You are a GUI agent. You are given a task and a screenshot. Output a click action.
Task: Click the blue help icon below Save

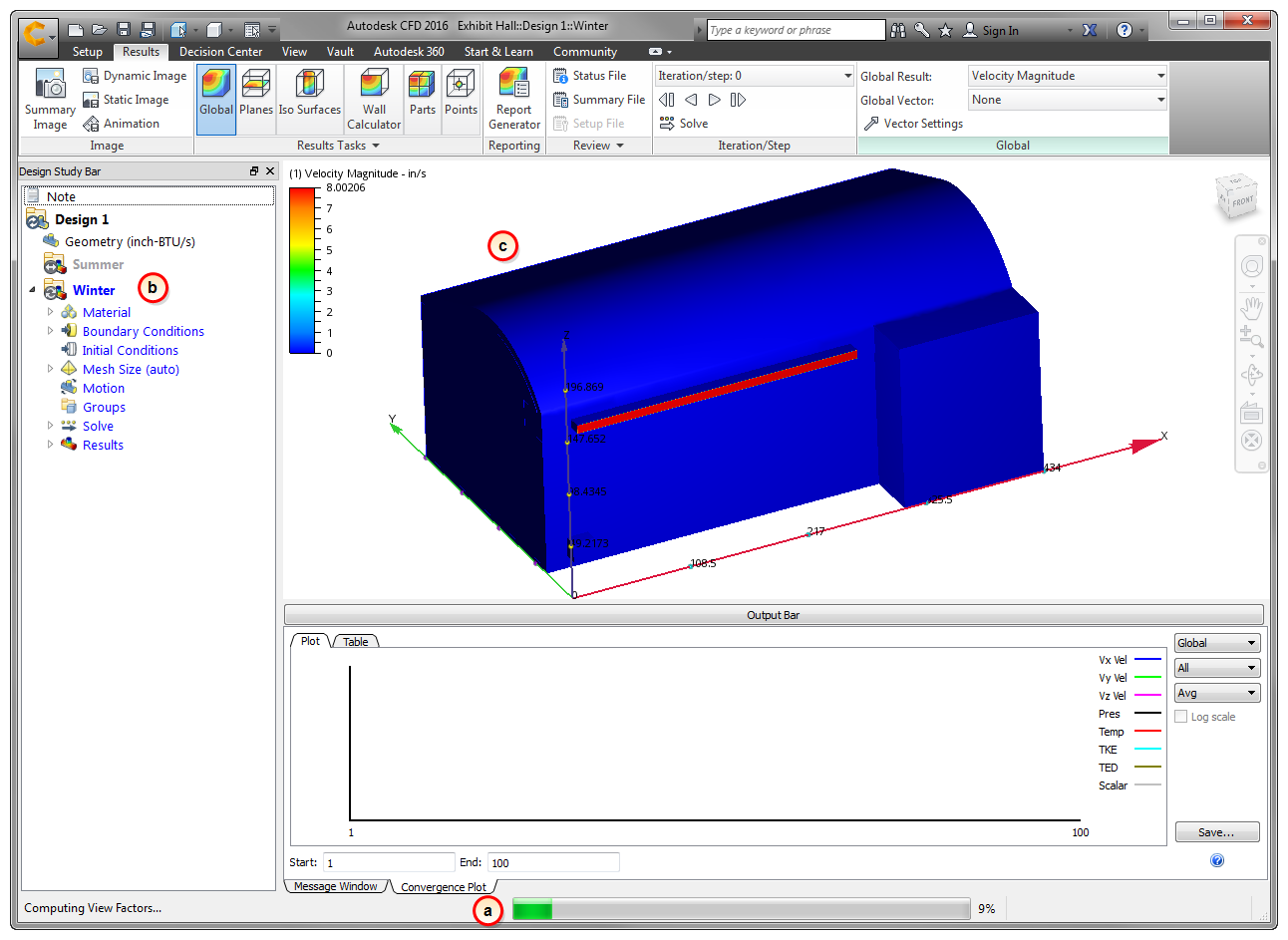coord(1217,860)
